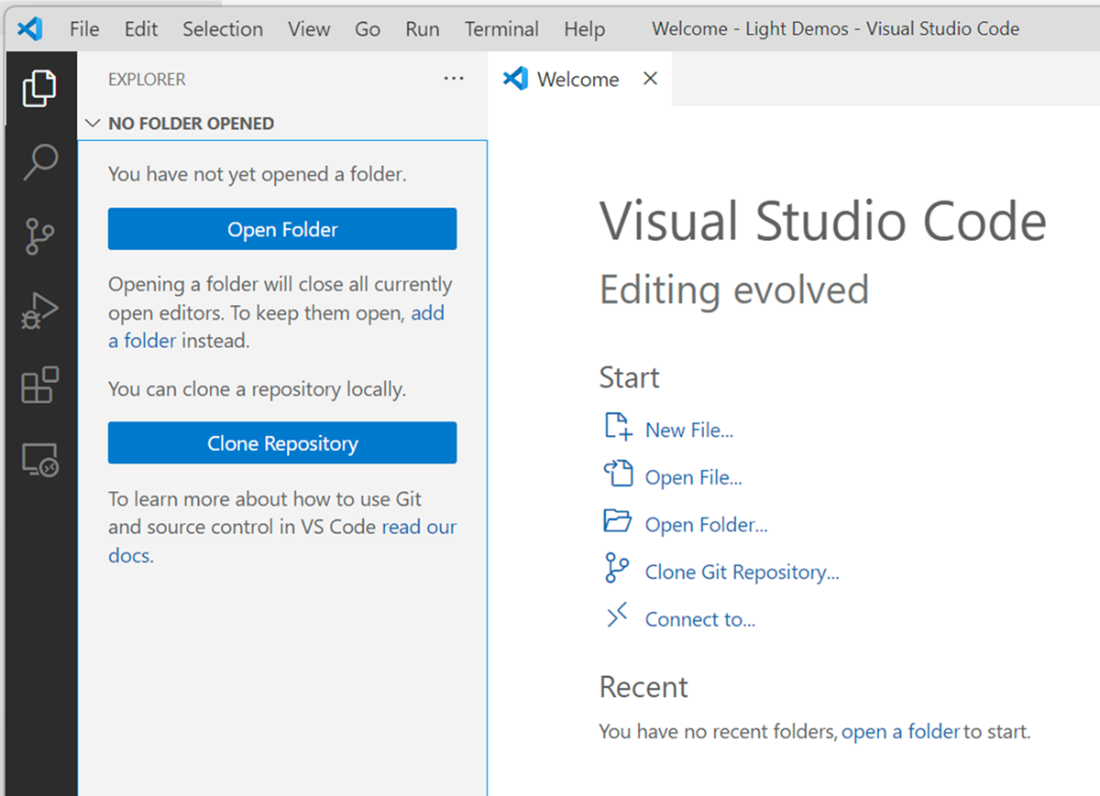Collapse the No Folder Opened section
The image size is (1100, 796).
(93, 123)
